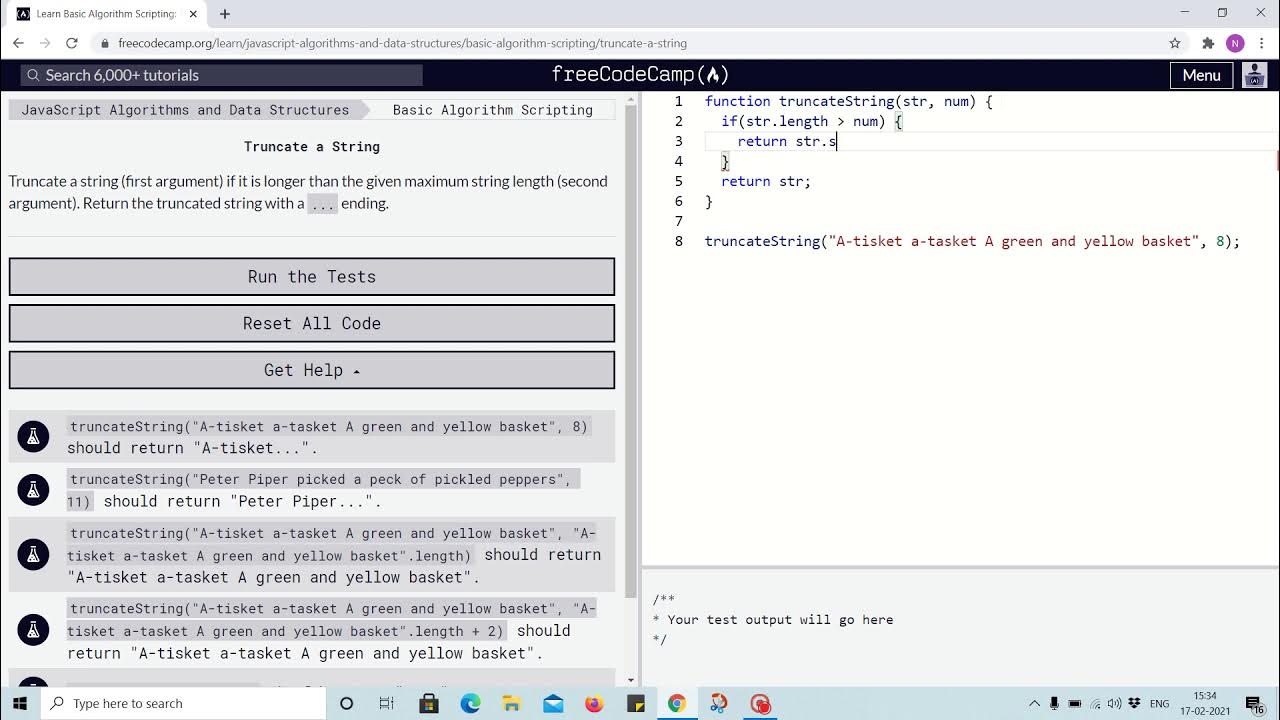
Task: Close the Learn Basic Algorithm Scripting tab
Action: [x=194, y=14]
